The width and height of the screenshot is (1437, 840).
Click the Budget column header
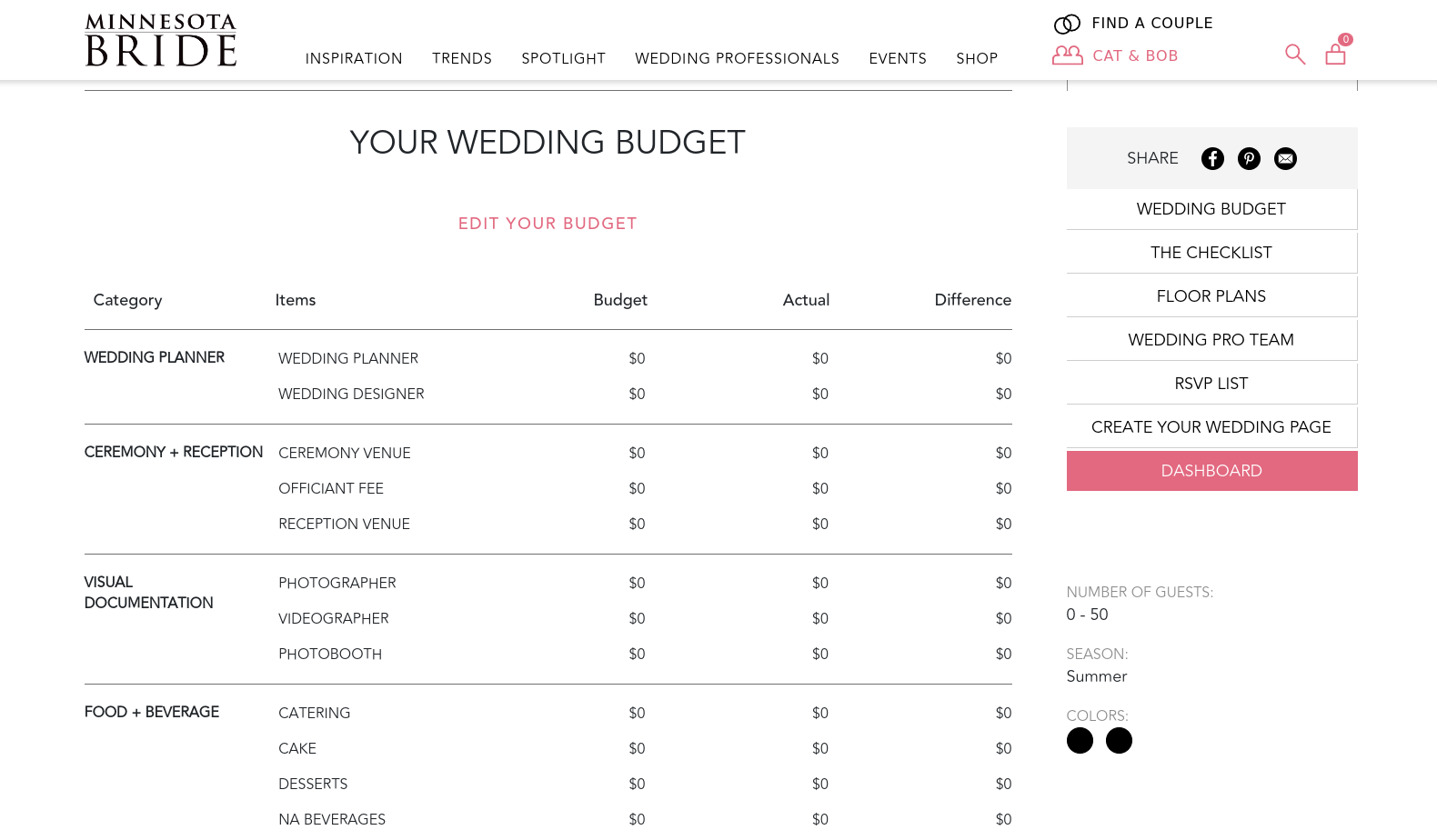[620, 300]
